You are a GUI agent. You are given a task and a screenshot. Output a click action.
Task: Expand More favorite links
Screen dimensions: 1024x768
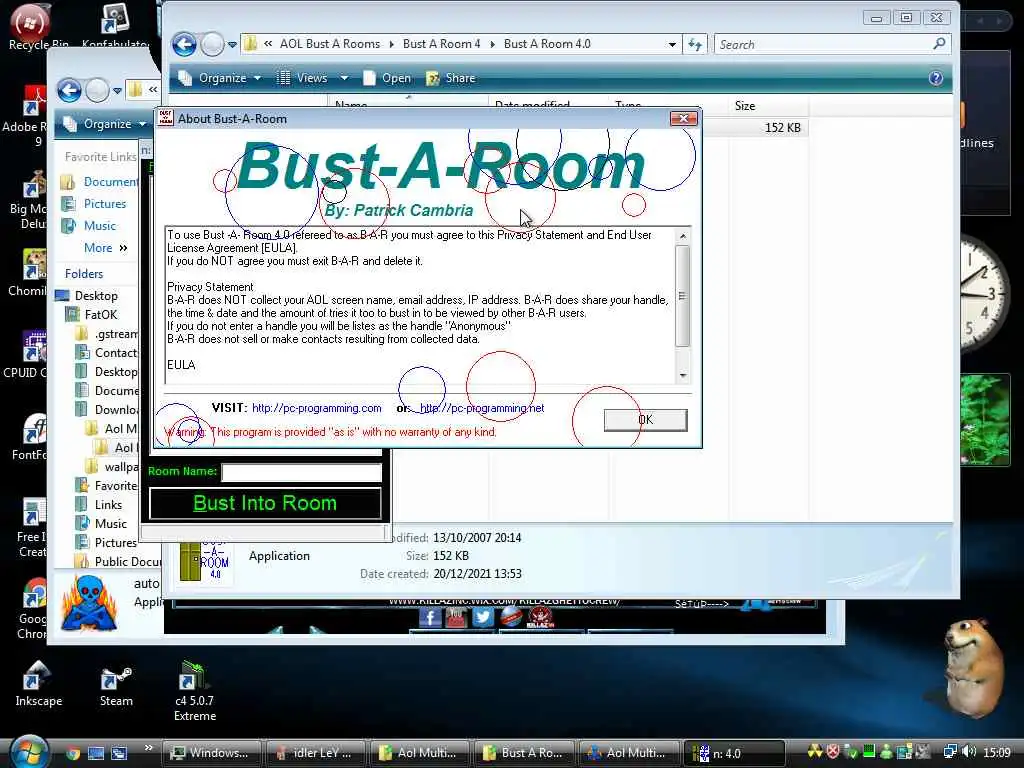point(105,248)
